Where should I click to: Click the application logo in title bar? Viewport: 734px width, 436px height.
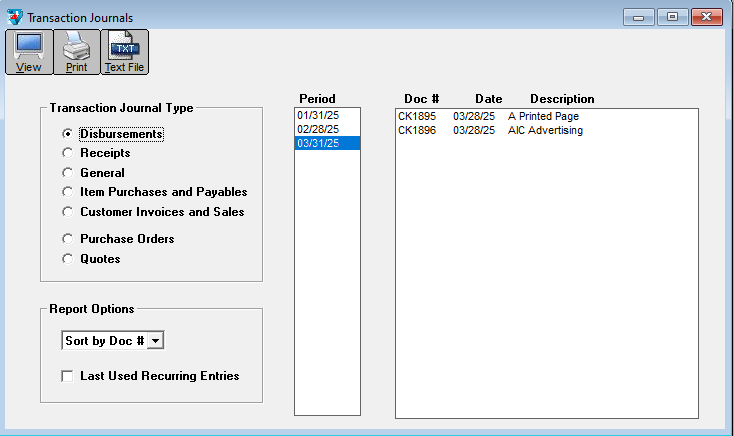click(x=14, y=18)
